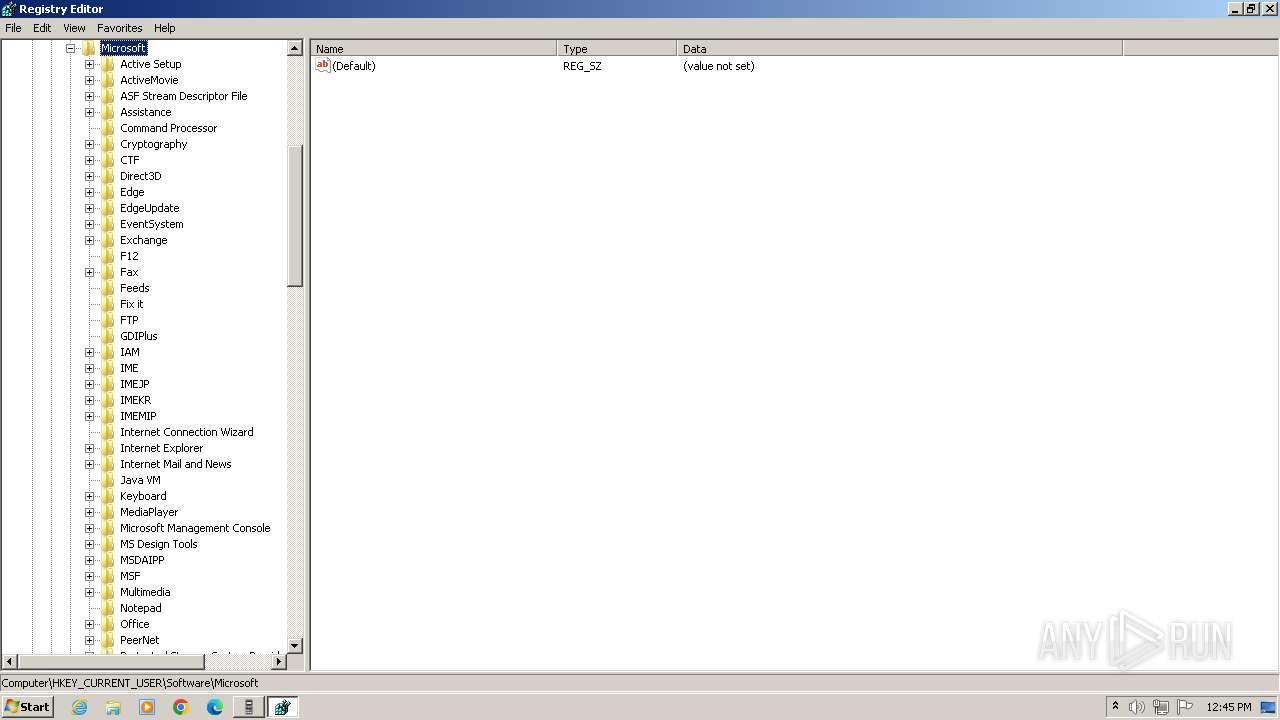Select the Internet Mail and News key

point(176,464)
